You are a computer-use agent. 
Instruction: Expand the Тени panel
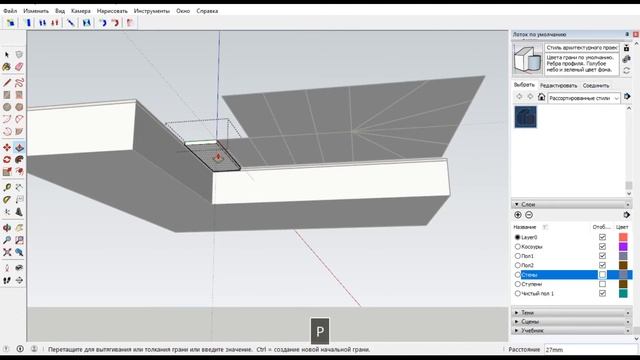[x=571, y=313]
